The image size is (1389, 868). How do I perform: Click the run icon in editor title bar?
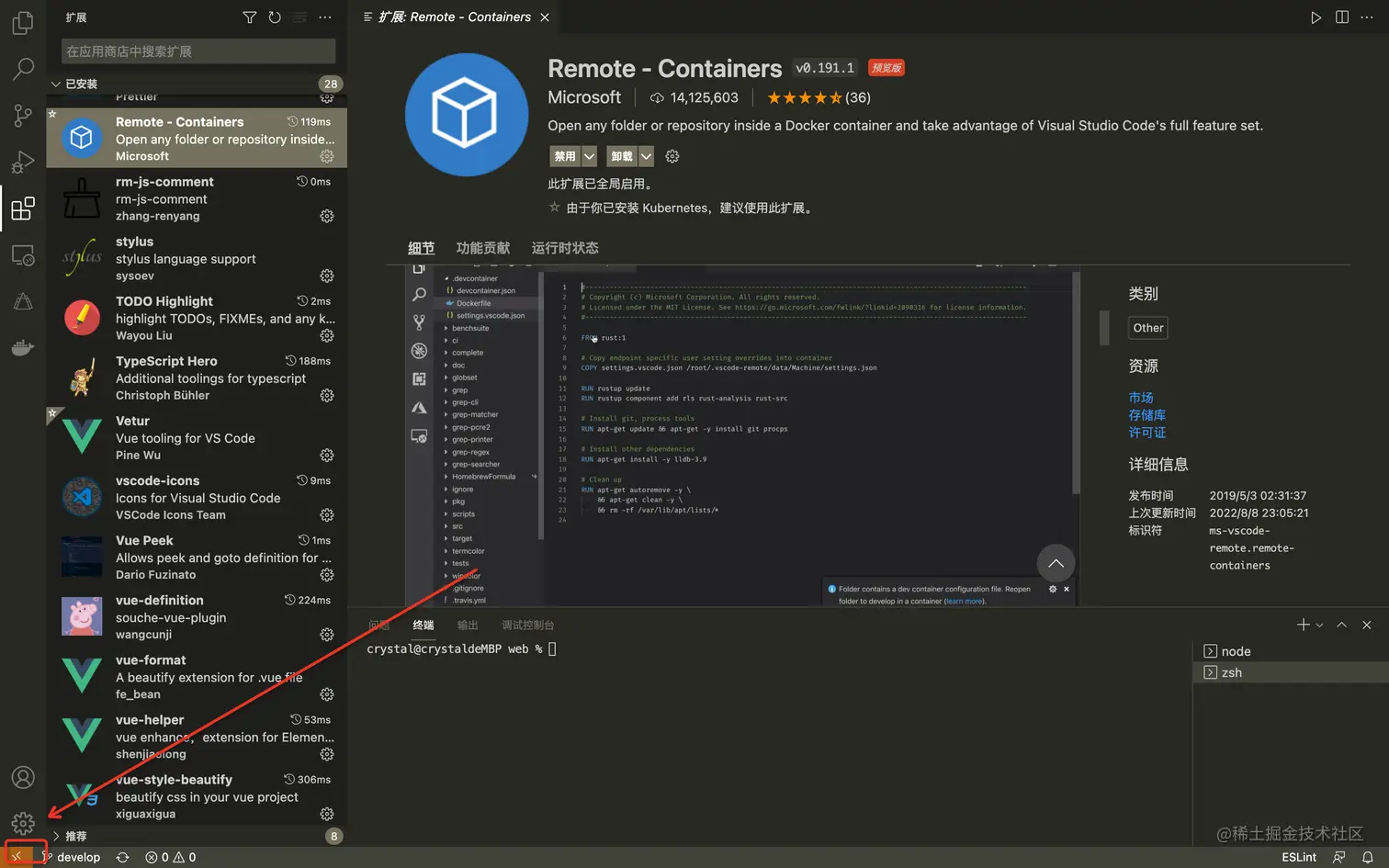[x=1316, y=17]
